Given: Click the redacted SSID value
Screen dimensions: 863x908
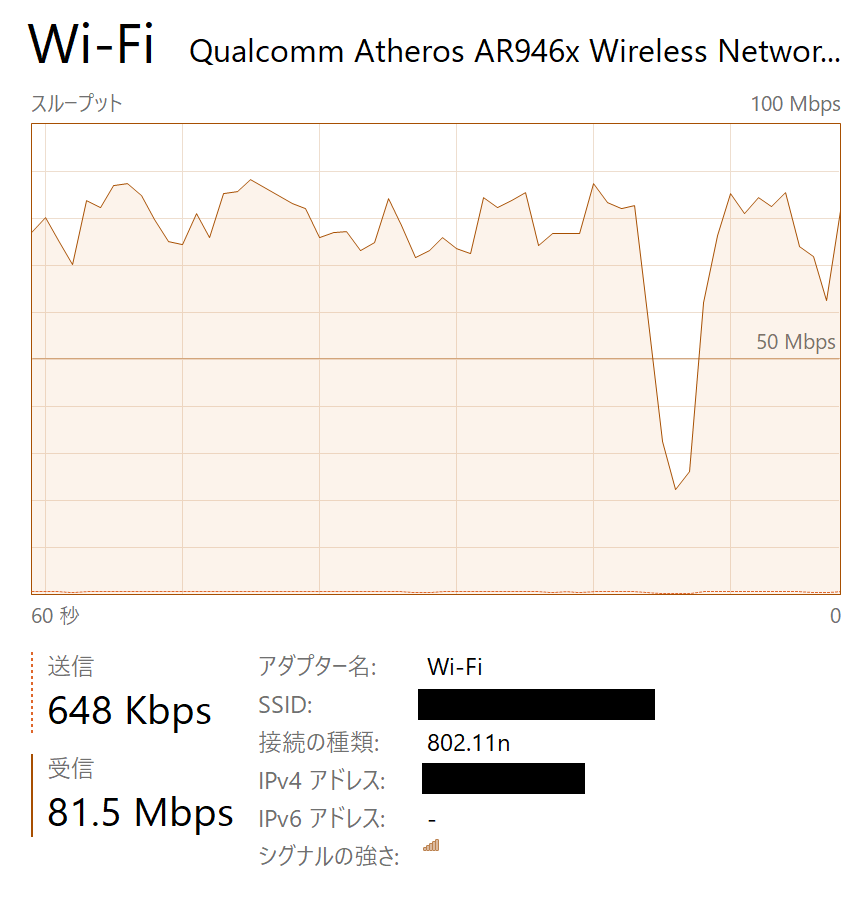Looking at the screenshot, I should 536,704.
